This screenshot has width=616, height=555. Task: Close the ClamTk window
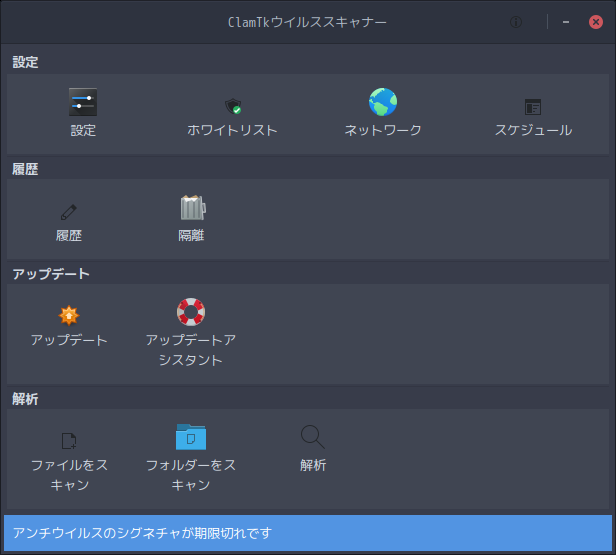pyautogui.click(x=596, y=22)
